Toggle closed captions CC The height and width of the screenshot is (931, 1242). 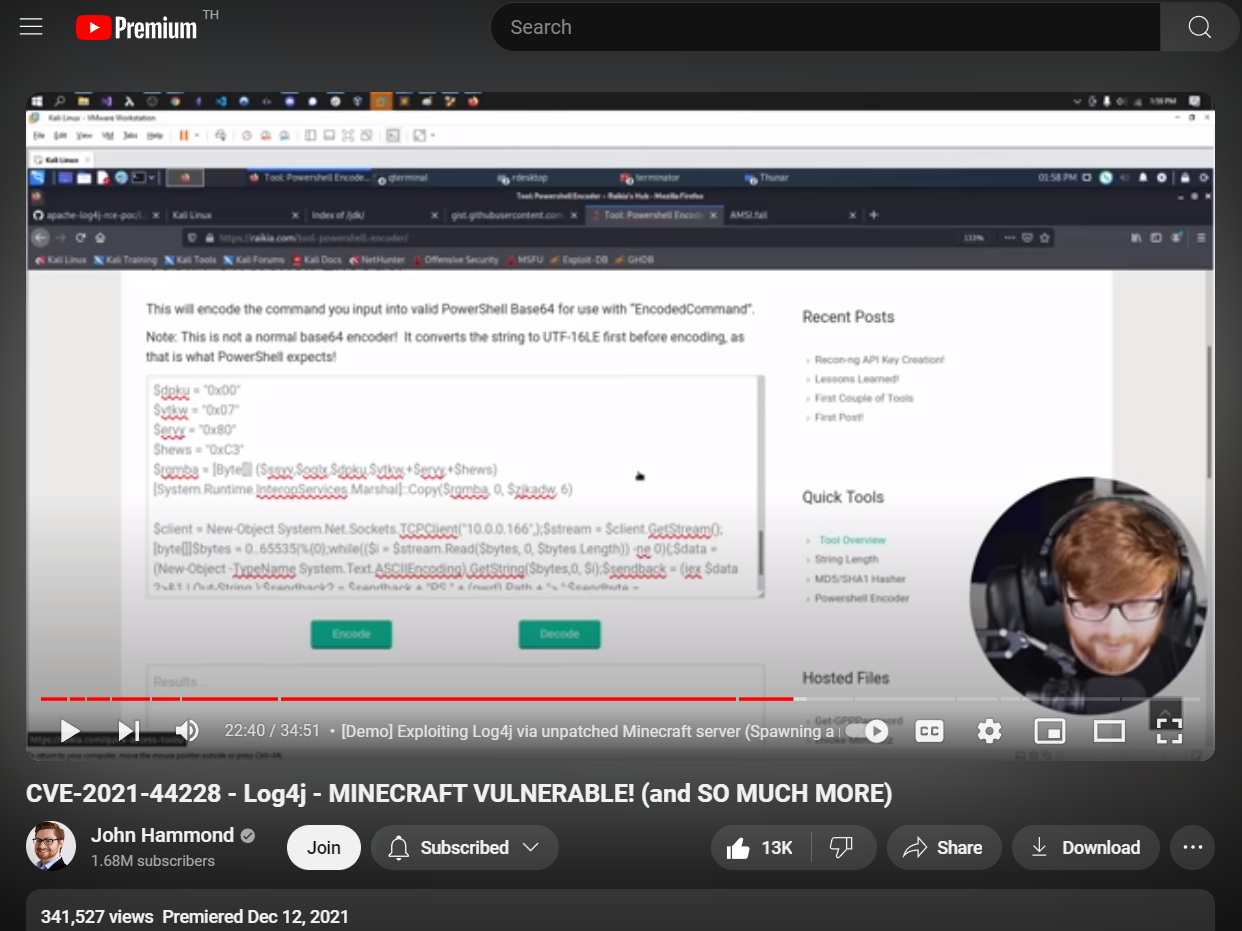(929, 731)
